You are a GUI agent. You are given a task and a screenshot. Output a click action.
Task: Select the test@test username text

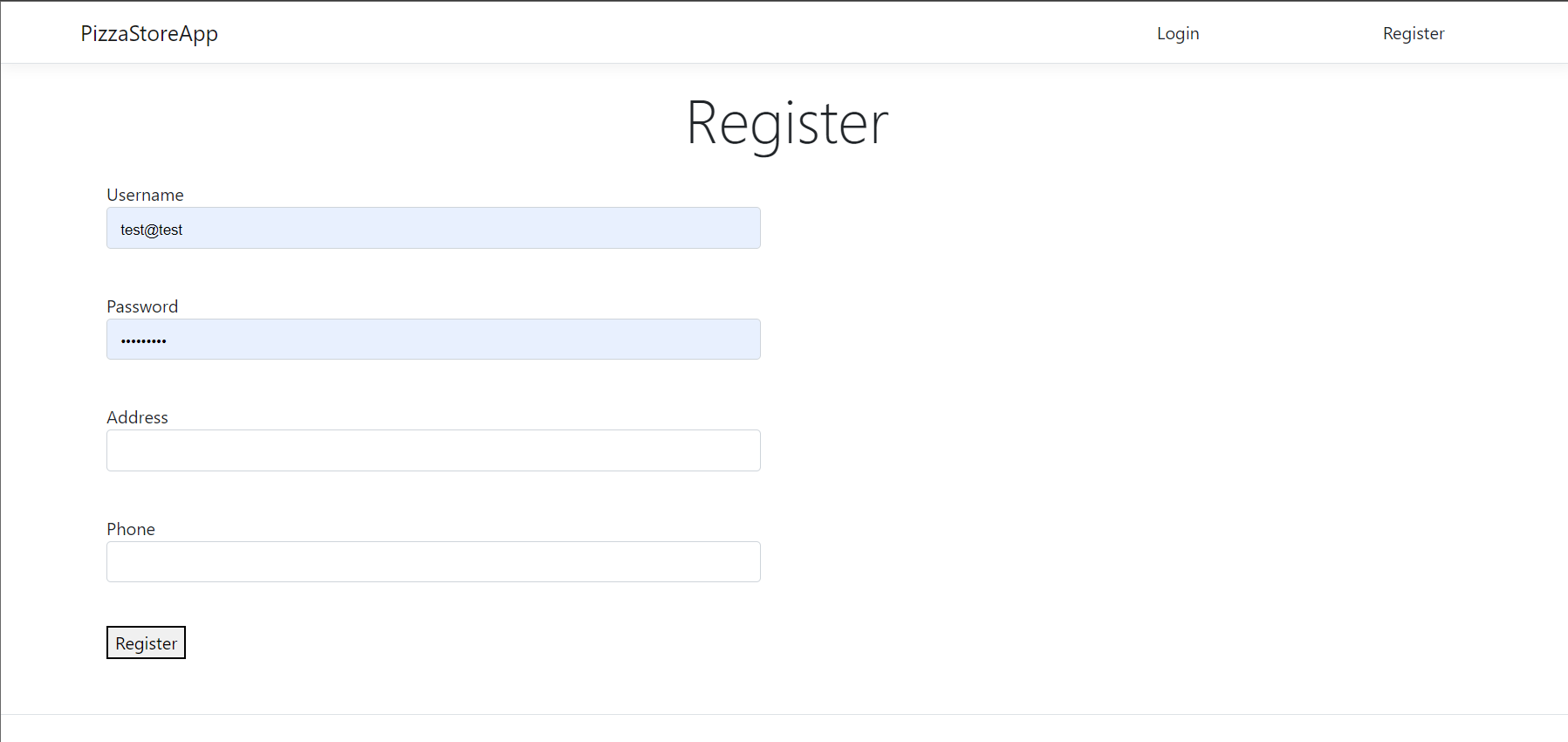coord(151,229)
